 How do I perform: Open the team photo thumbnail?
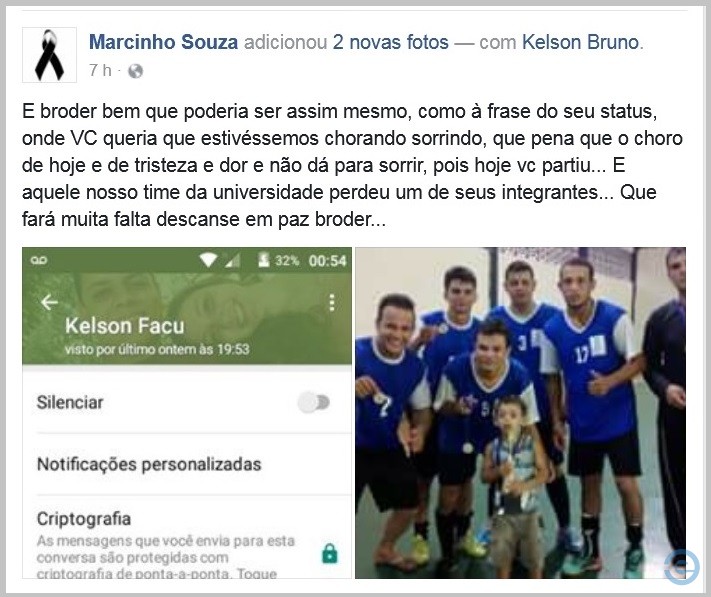click(521, 413)
